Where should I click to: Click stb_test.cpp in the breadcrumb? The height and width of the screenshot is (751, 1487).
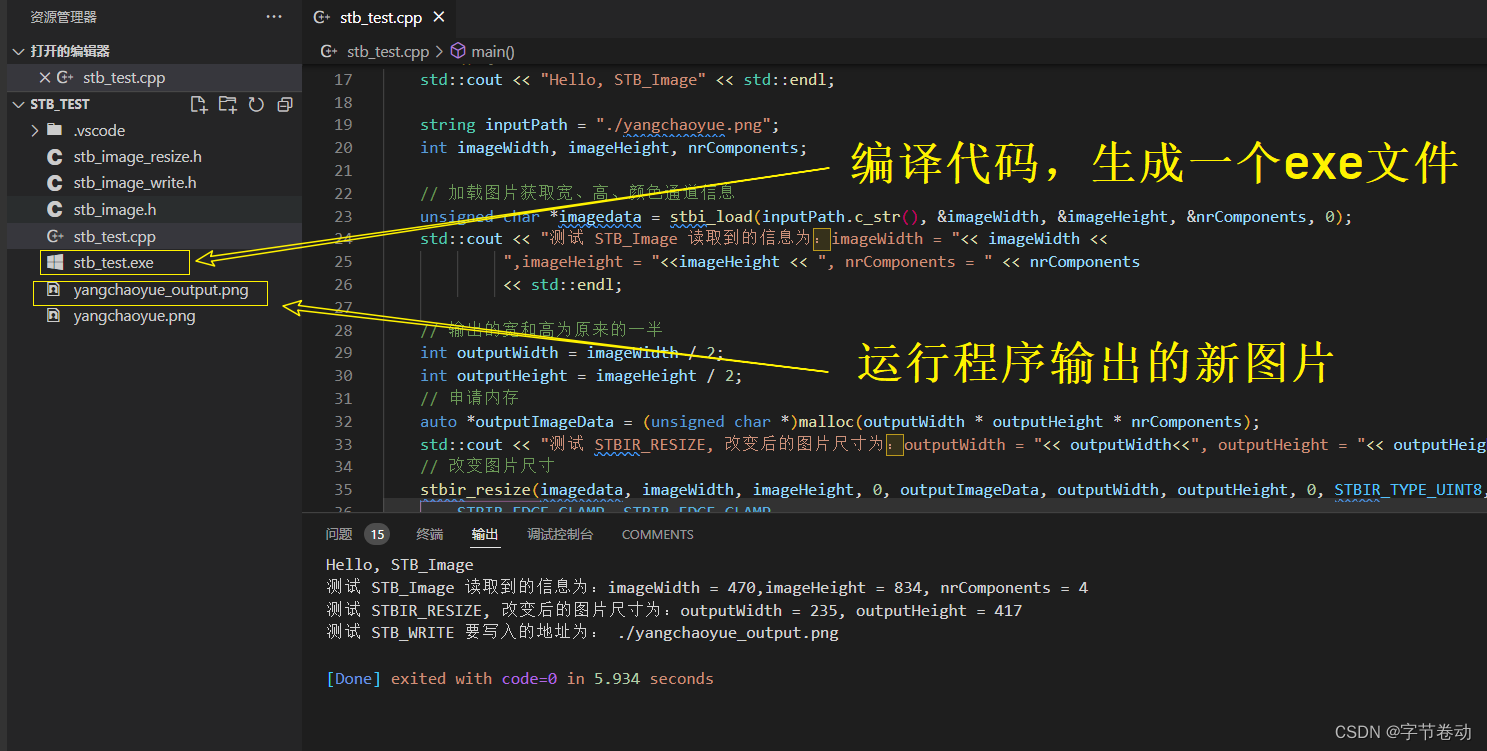pyautogui.click(x=388, y=51)
